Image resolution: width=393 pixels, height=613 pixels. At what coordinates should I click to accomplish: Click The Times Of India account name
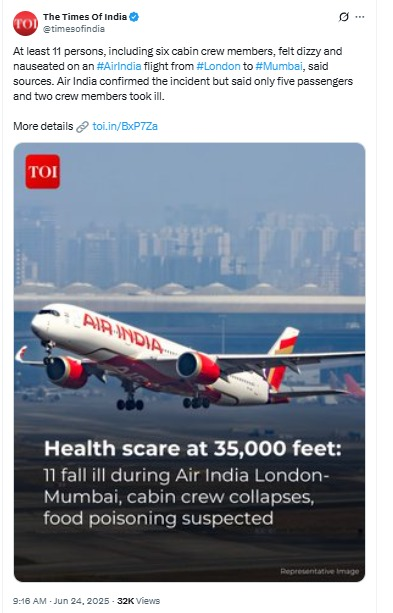pyautogui.click(x=85, y=17)
